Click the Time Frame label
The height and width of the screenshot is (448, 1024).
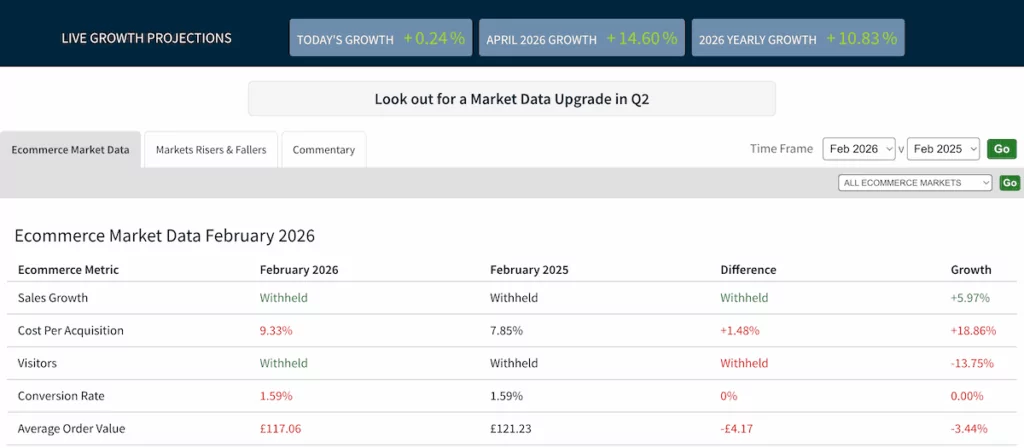click(782, 149)
